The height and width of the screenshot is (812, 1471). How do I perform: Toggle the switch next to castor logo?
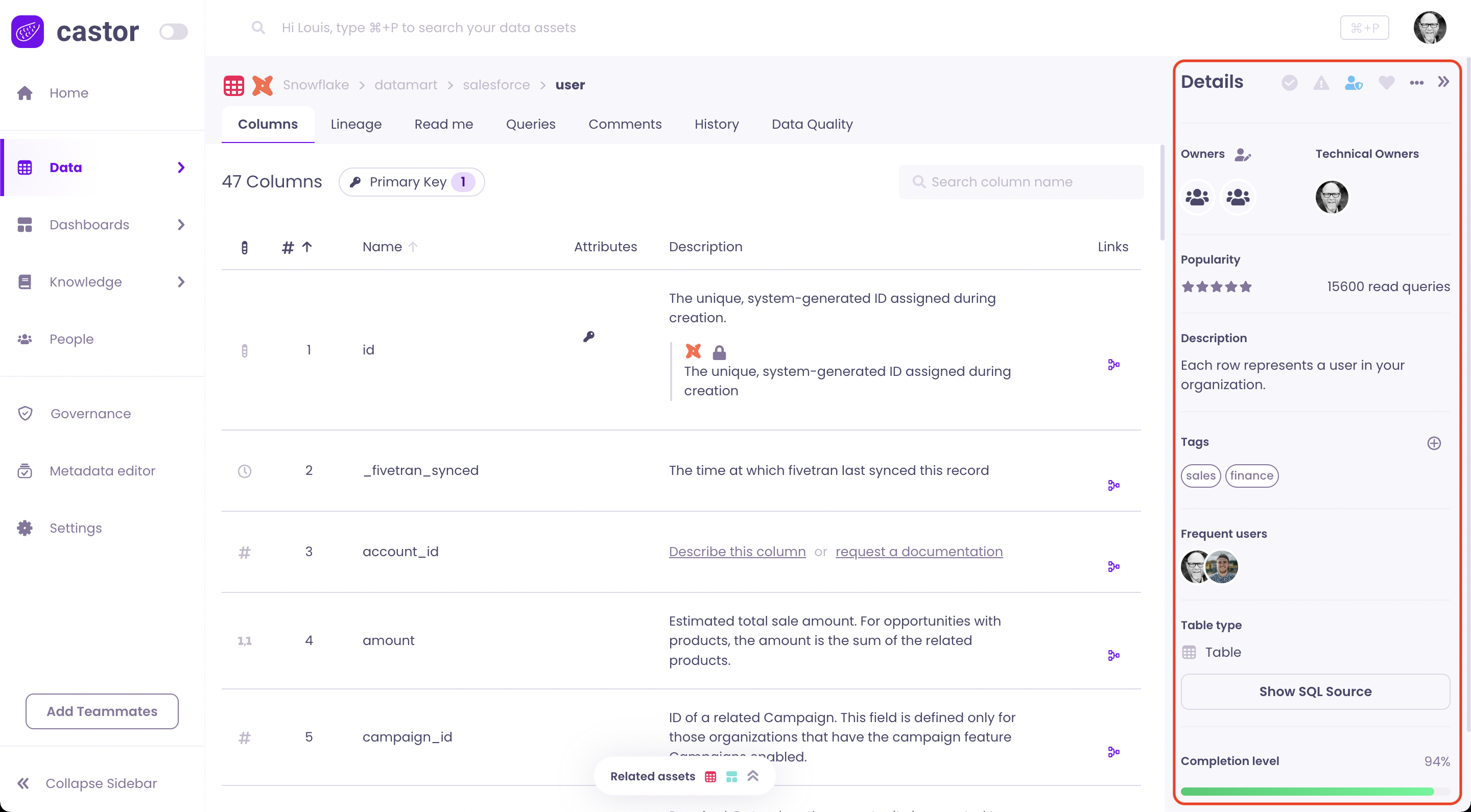173,31
